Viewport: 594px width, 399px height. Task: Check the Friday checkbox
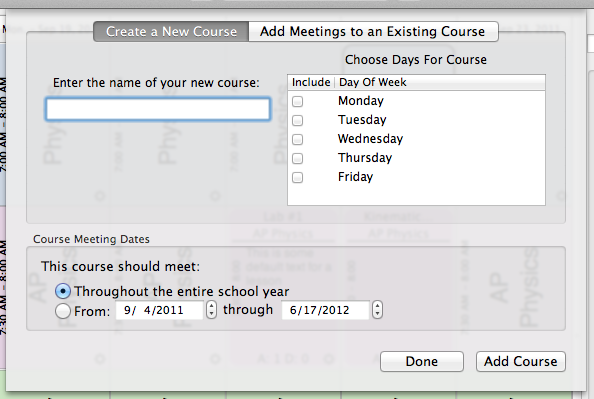point(297,177)
